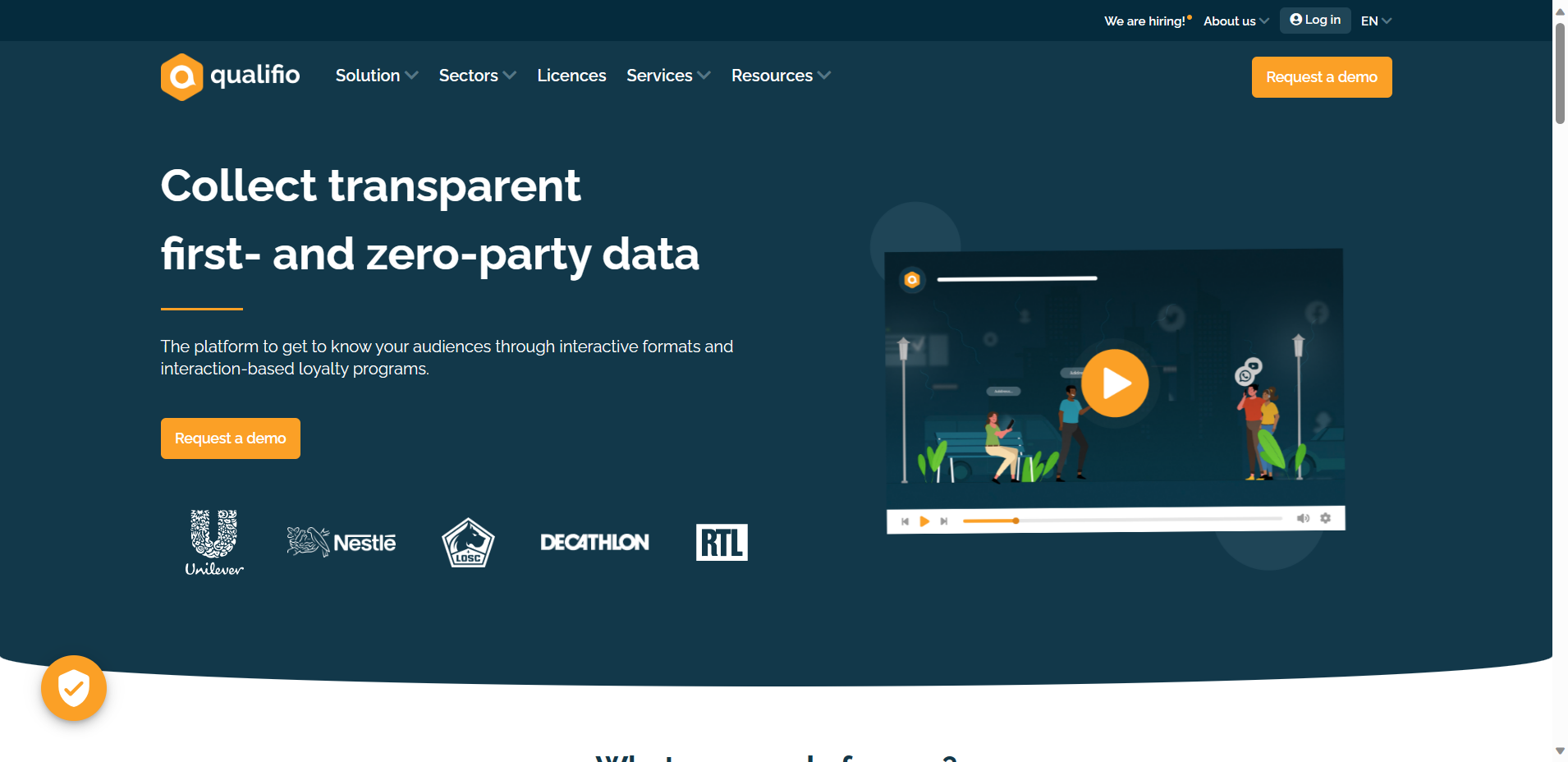Play the video with the orange play button
The height and width of the screenshot is (762, 1568).
(1115, 383)
